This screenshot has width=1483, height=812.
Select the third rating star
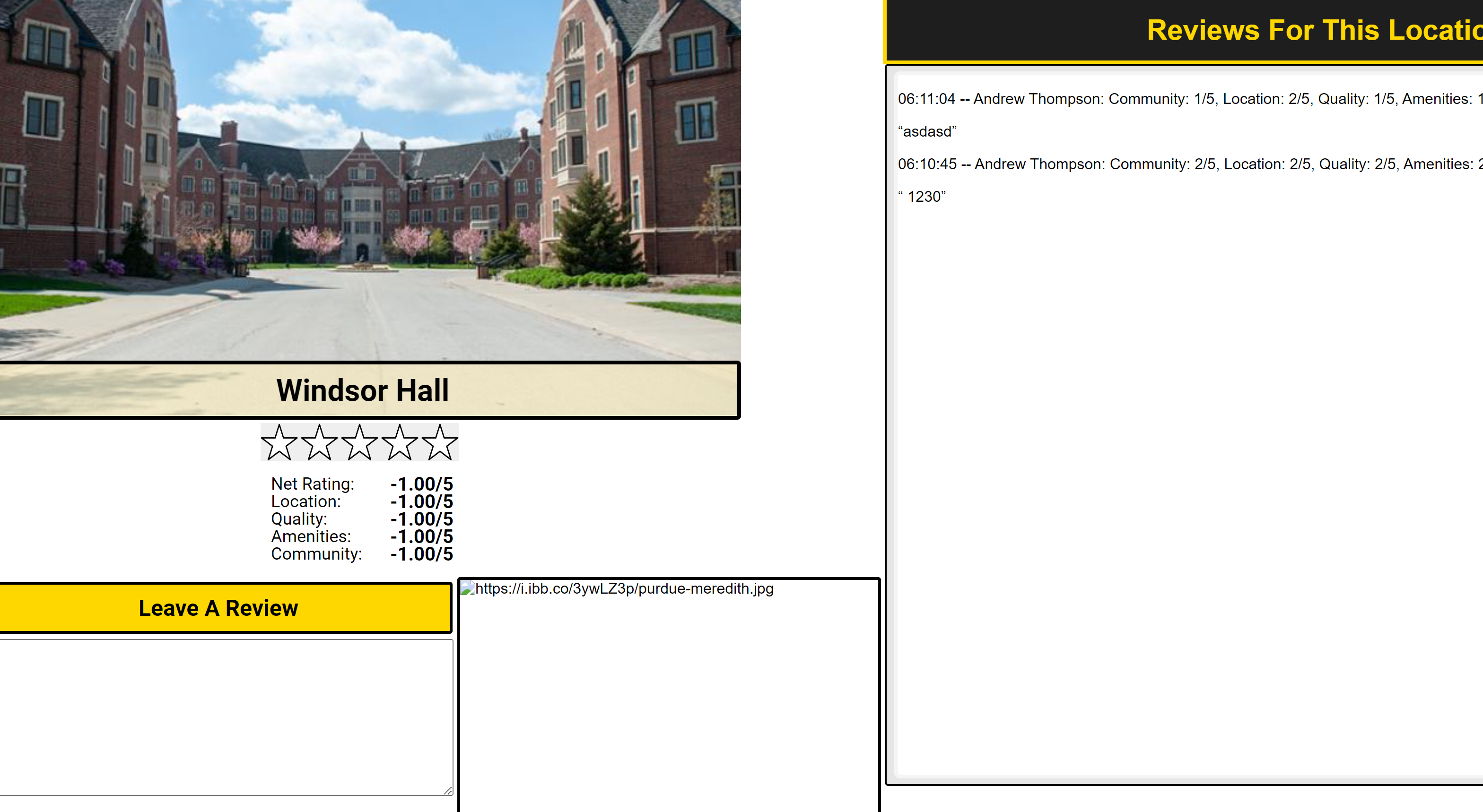point(360,442)
